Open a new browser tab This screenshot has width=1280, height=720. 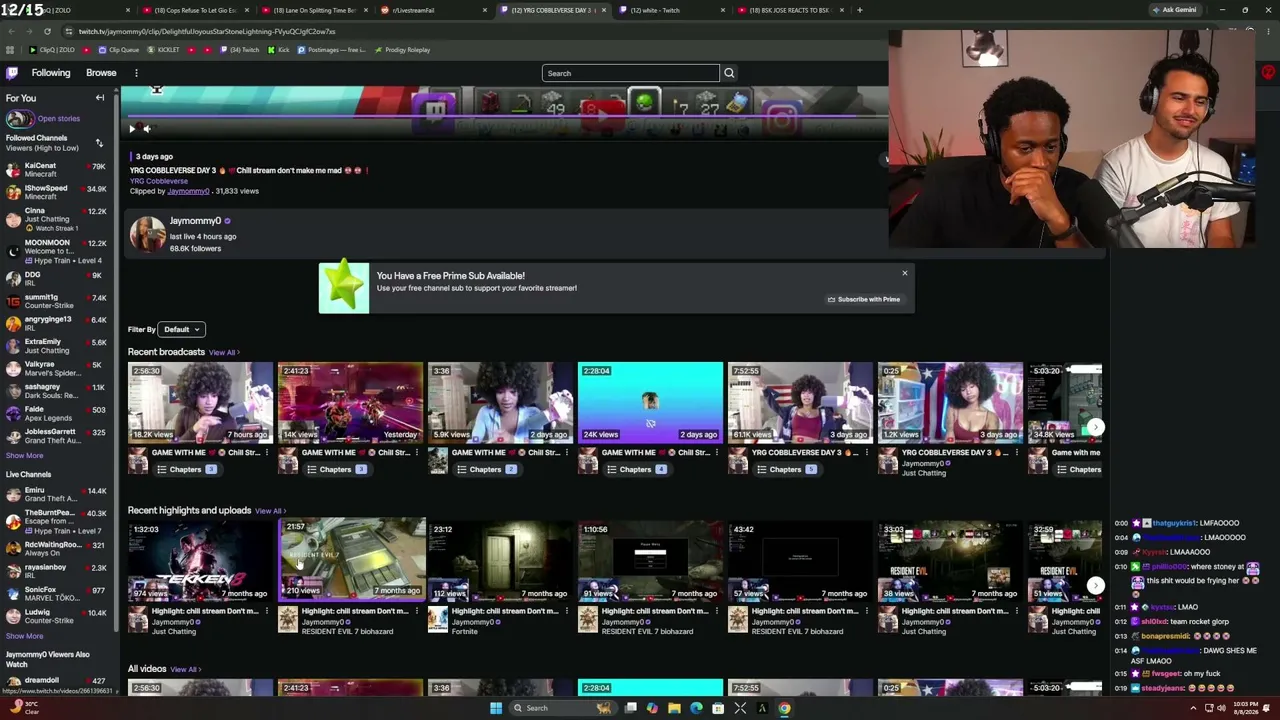click(x=860, y=10)
